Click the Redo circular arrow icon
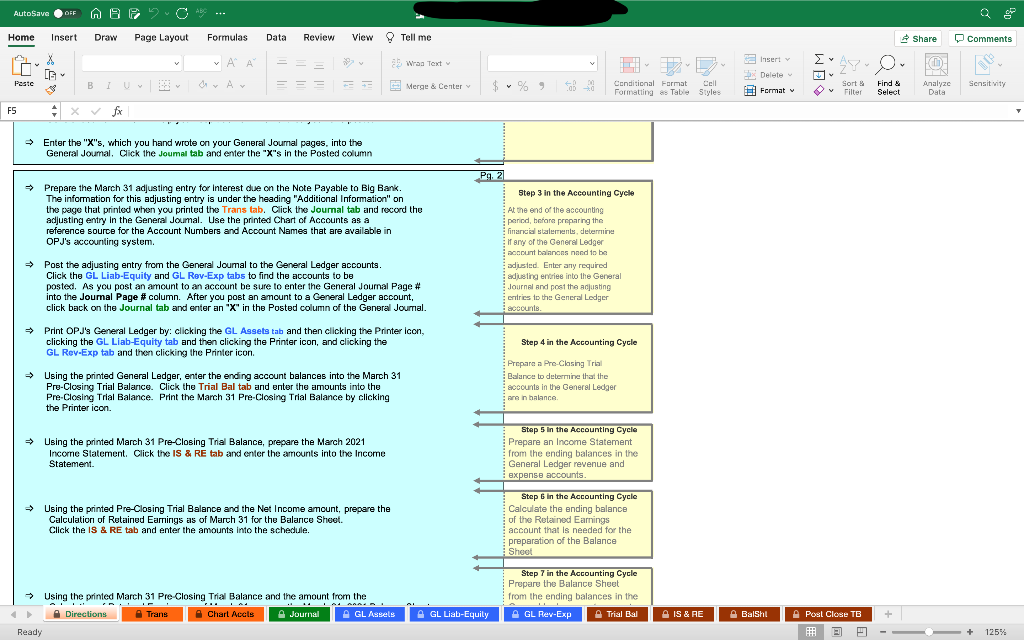Viewport: 1024px width, 640px height. tap(182, 13)
